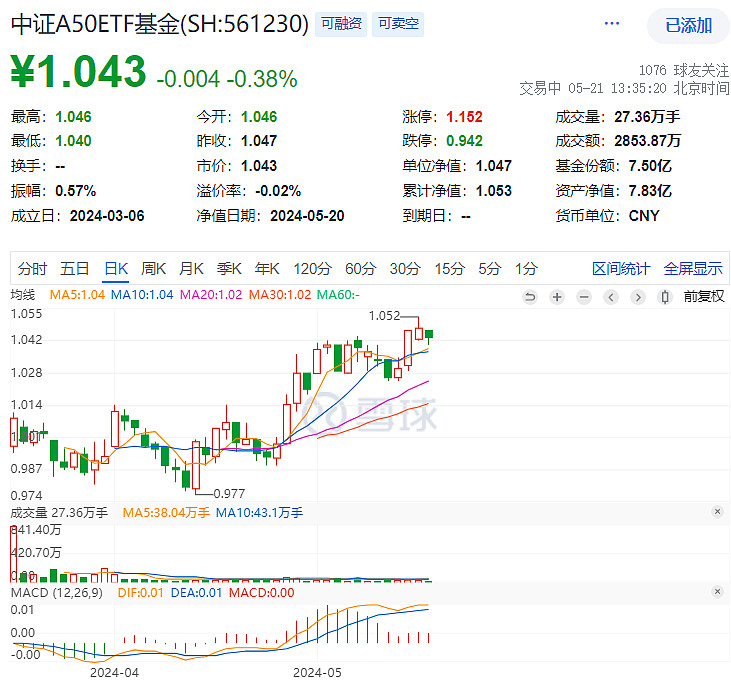The height and width of the screenshot is (692, 731).
Task: Click the 基金份额 value 7.50亿
Action: coord(650,166)
